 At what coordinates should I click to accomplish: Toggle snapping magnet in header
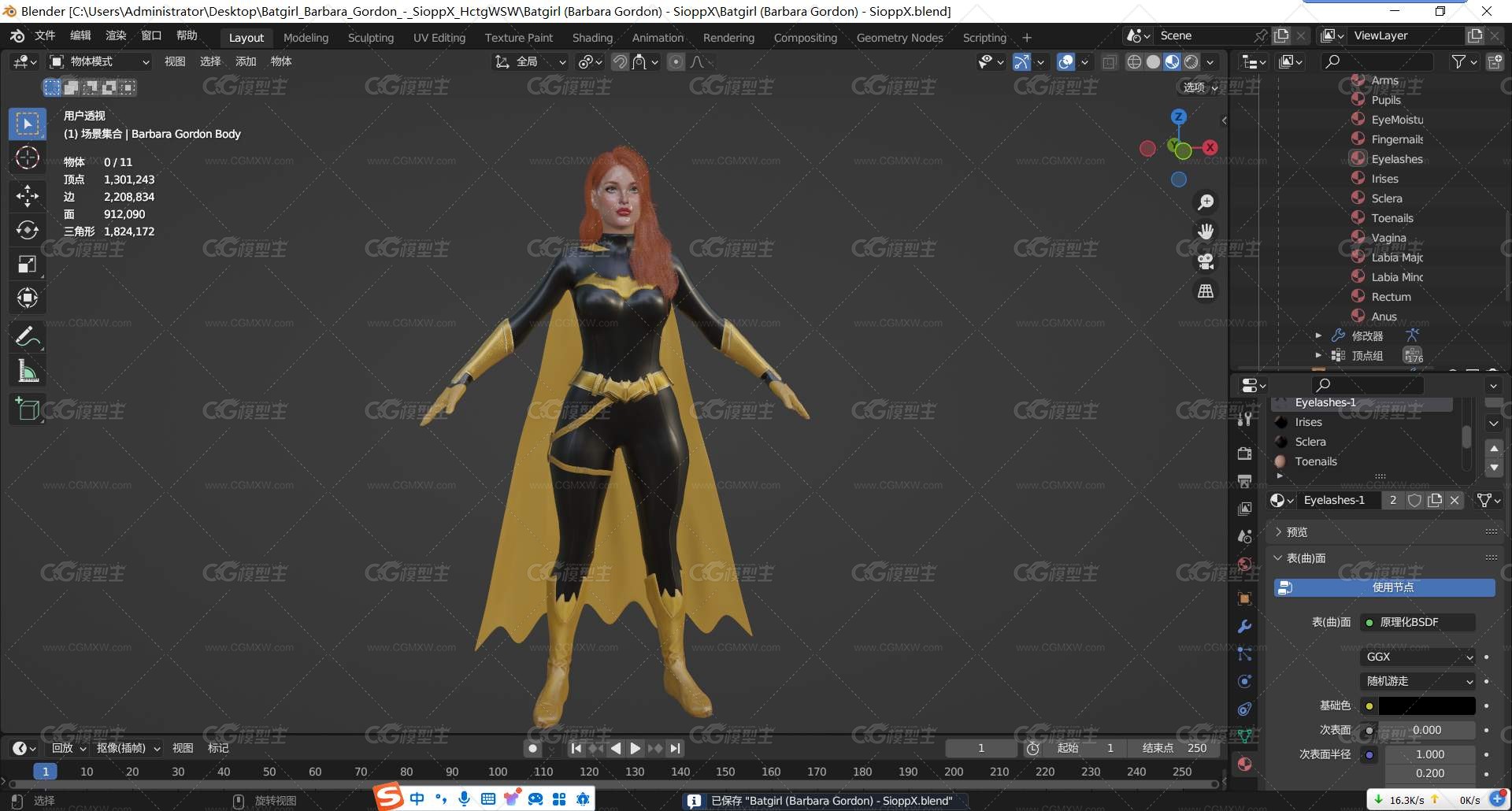click(x=621, y=61)
